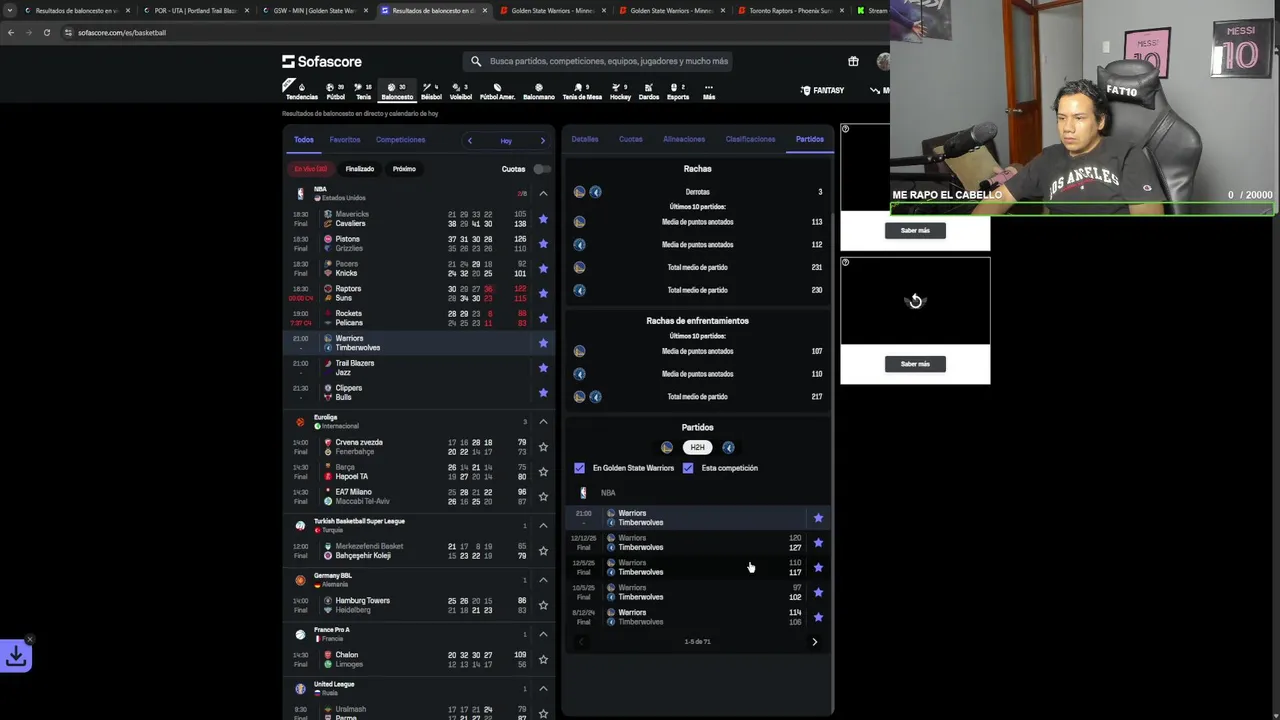The image size is (1280, 720).
Task: Reload the page with the browser refresh button
Action: point(46,32)
